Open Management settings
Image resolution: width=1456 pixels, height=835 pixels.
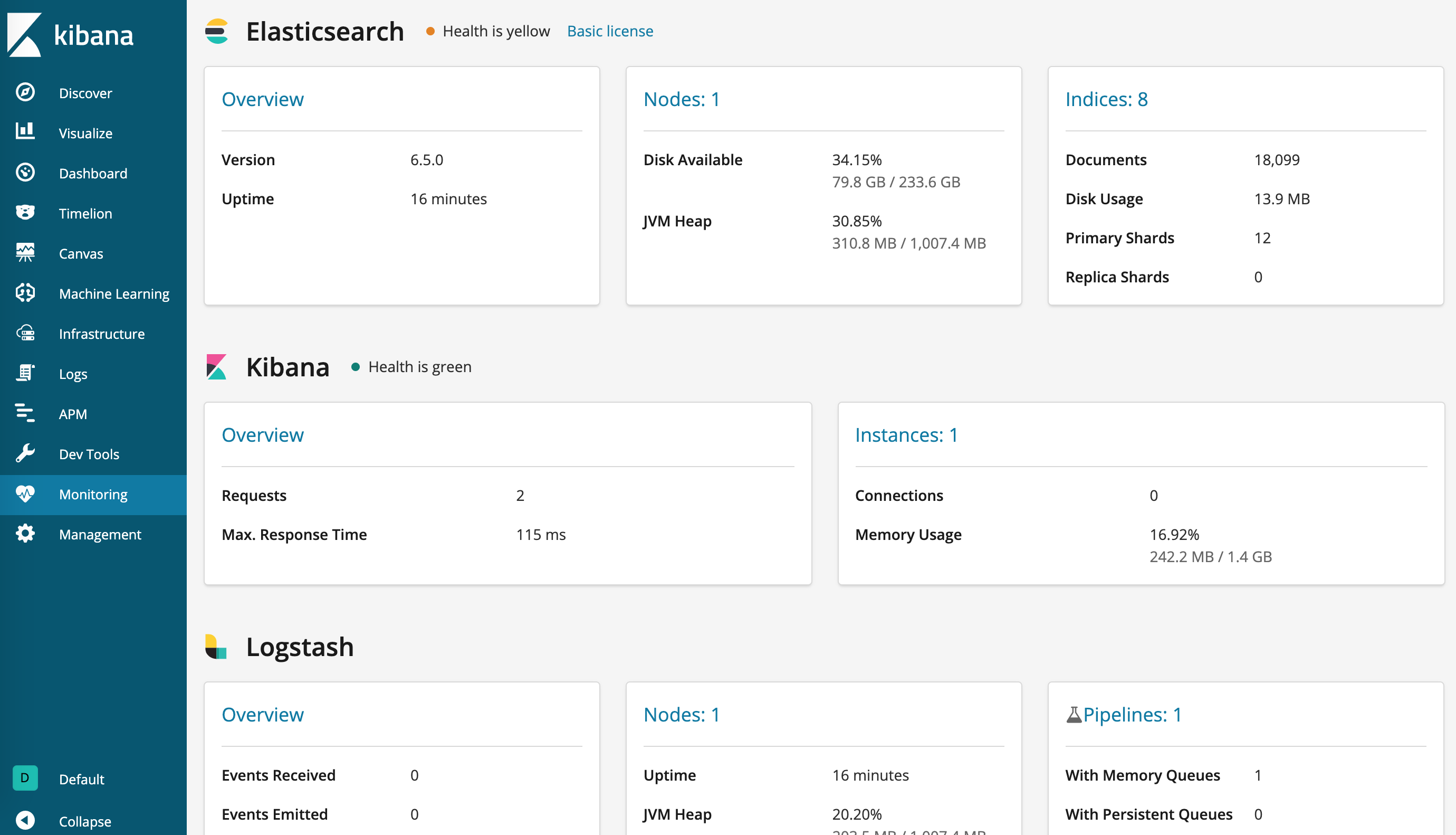100,534
